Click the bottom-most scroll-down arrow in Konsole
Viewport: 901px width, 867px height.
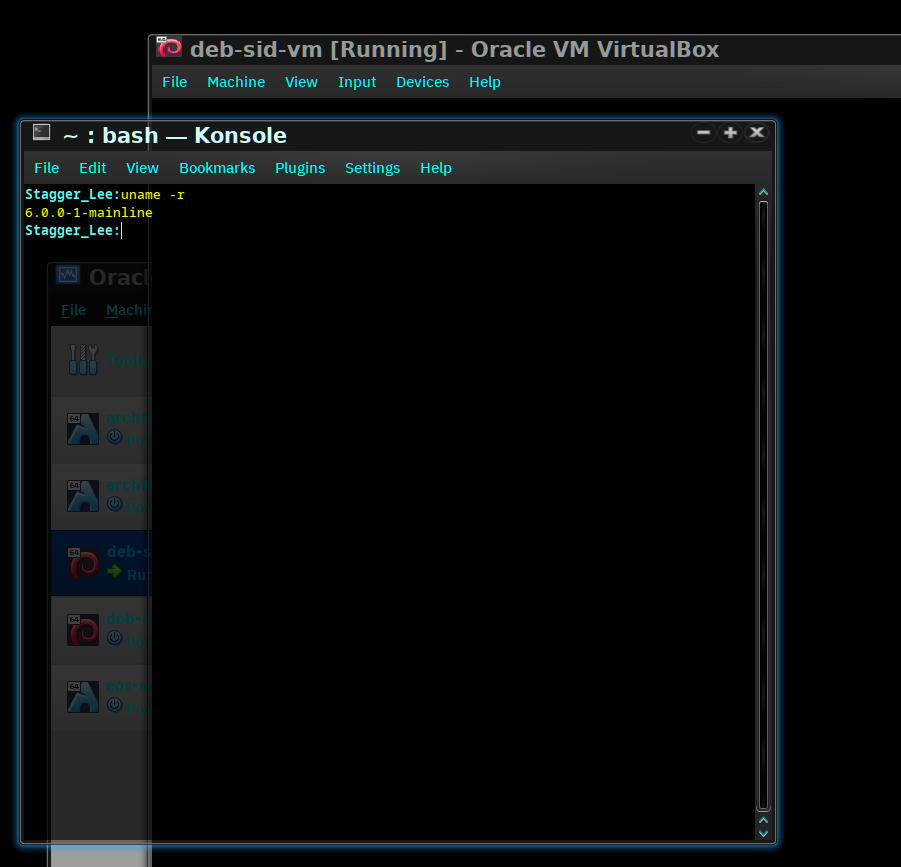(763, 832)
